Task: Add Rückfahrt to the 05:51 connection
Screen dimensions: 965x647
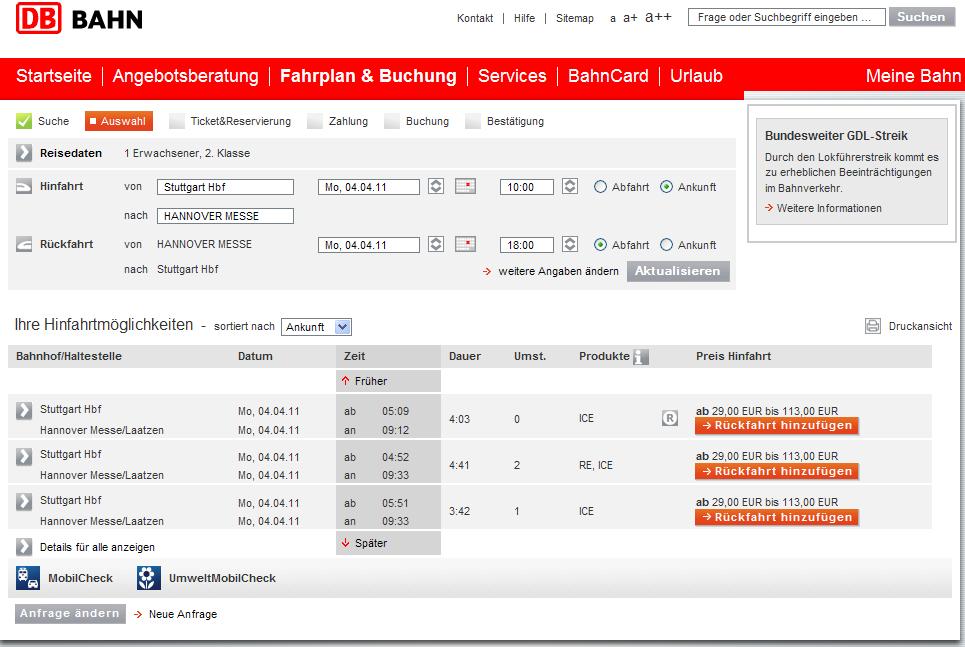Action: (x=777, y=518)
